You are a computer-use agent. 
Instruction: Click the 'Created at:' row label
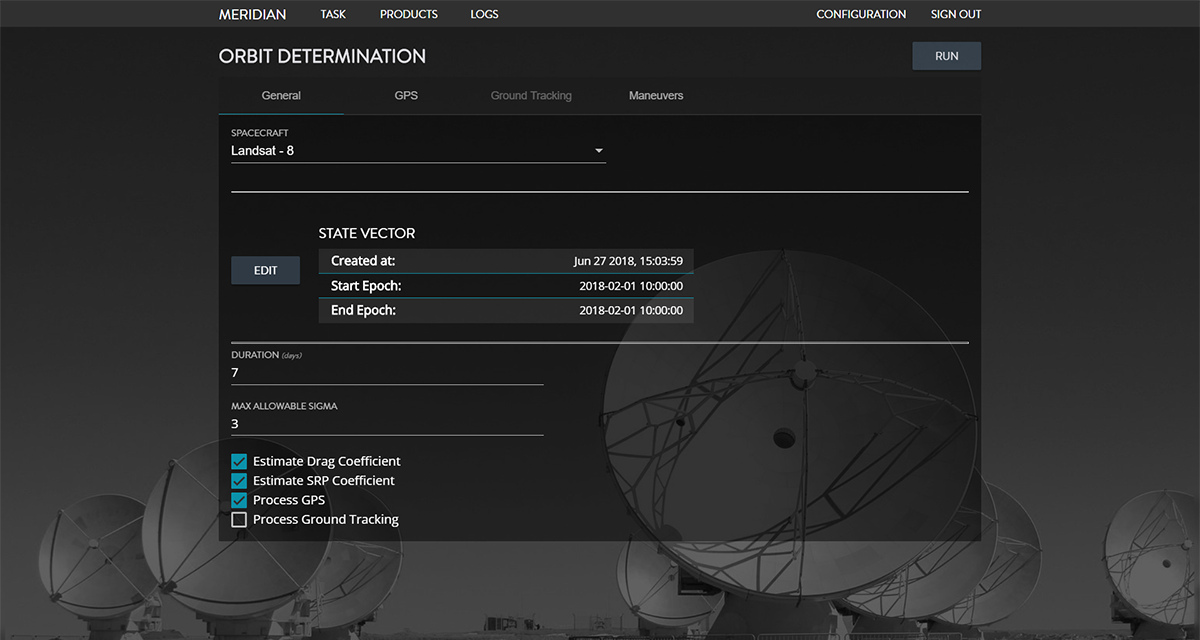[363, 261]
